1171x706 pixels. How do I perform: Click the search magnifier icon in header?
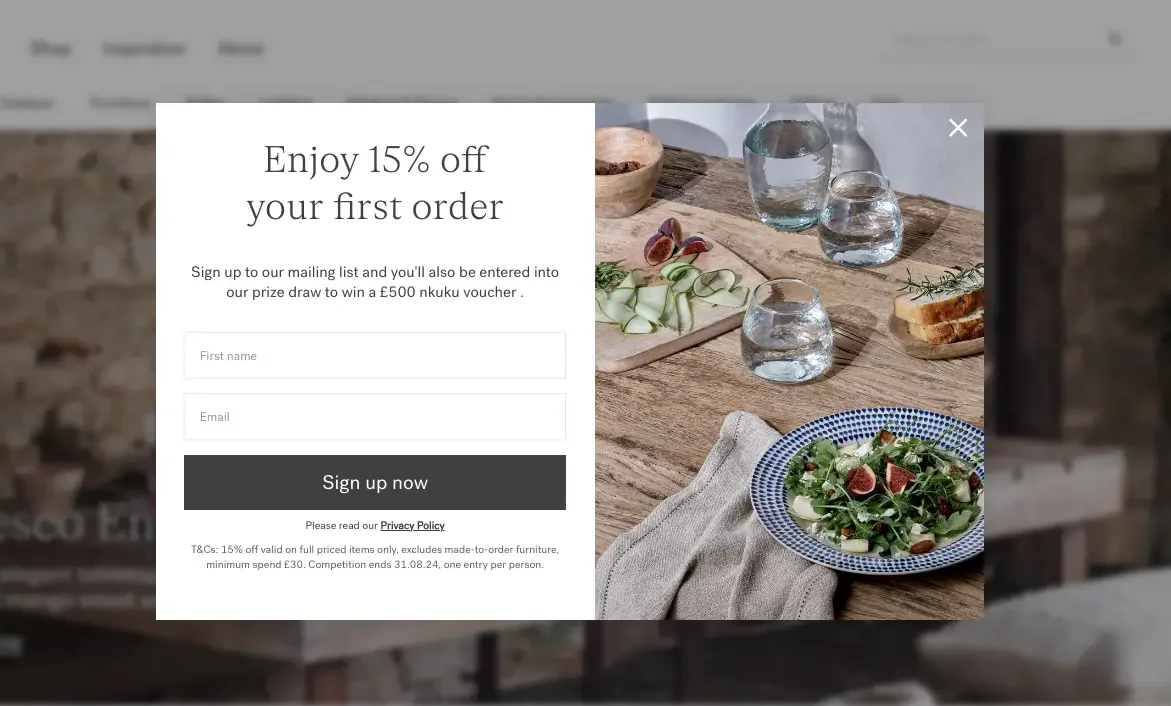tap(1115, 39)
